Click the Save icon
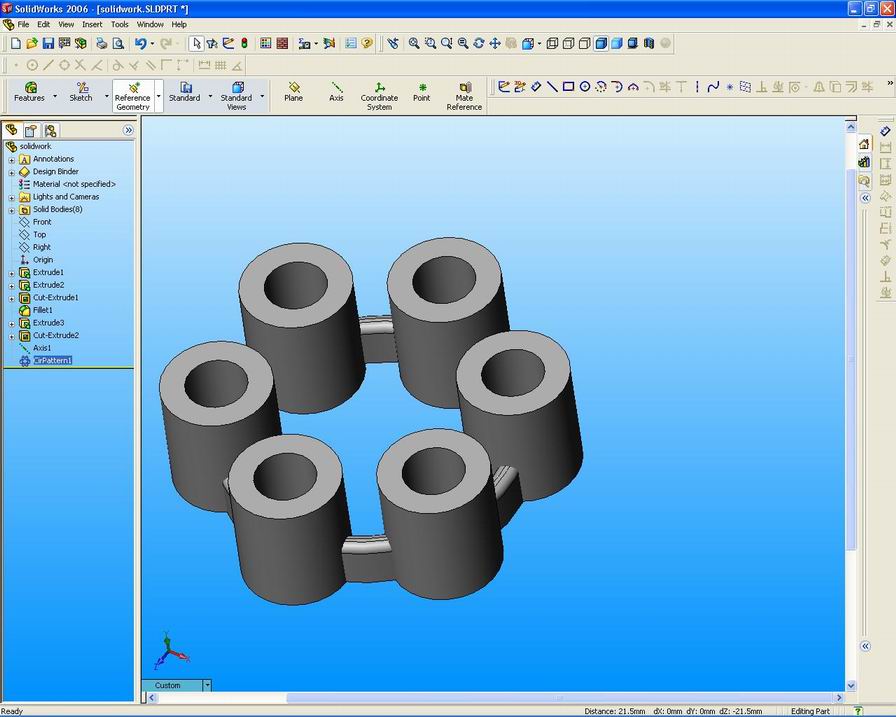This screenshot has width=896, height=717. [x=48, y=43]
